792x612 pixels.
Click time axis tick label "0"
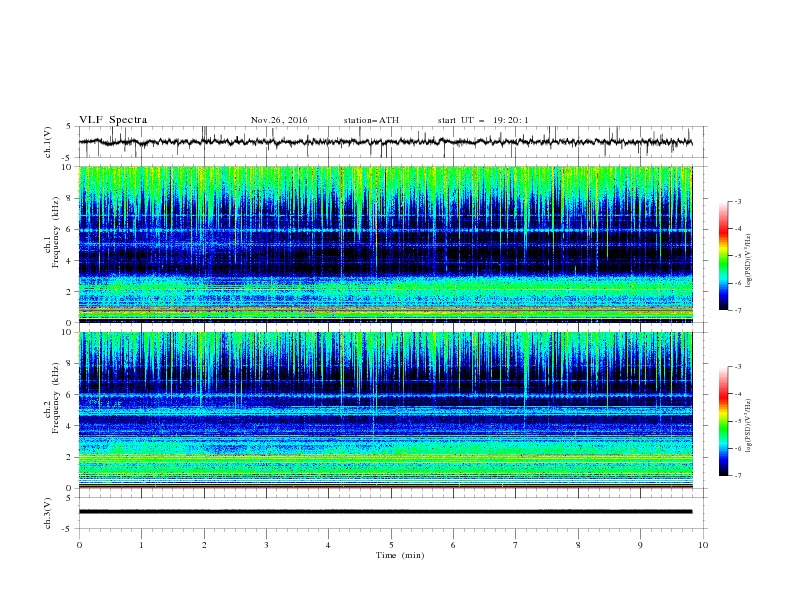click(x=79, y=545)
